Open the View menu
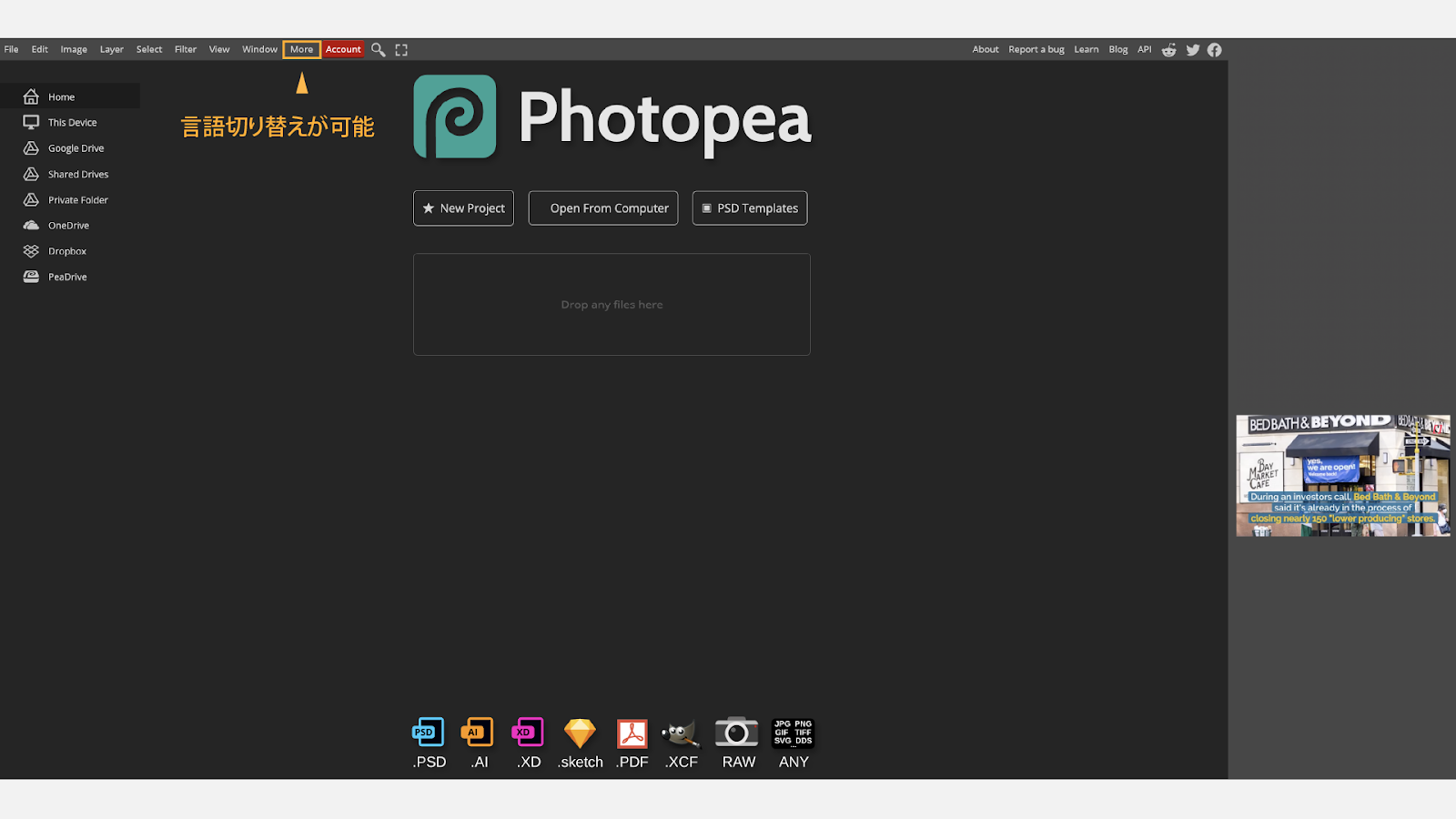This screenshot has height=819, width=1456. click(219, 50)
